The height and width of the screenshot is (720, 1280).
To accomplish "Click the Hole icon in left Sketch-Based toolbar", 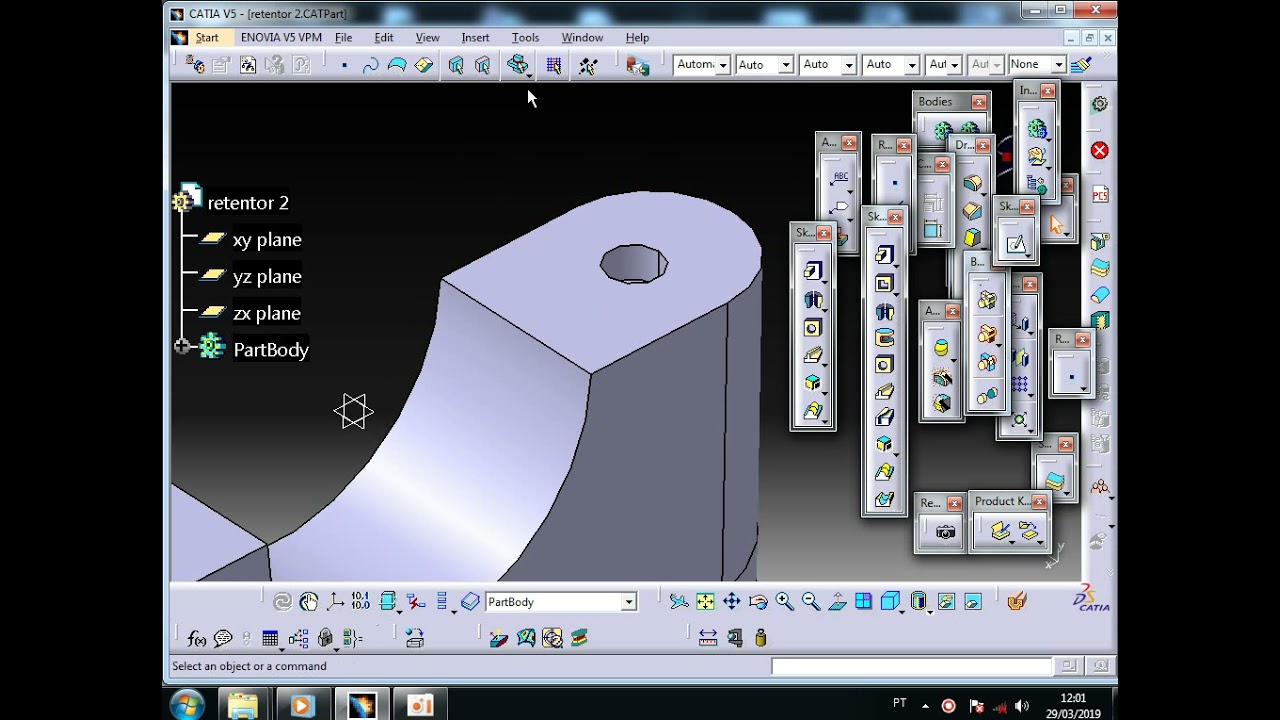I will coord(812,328).
